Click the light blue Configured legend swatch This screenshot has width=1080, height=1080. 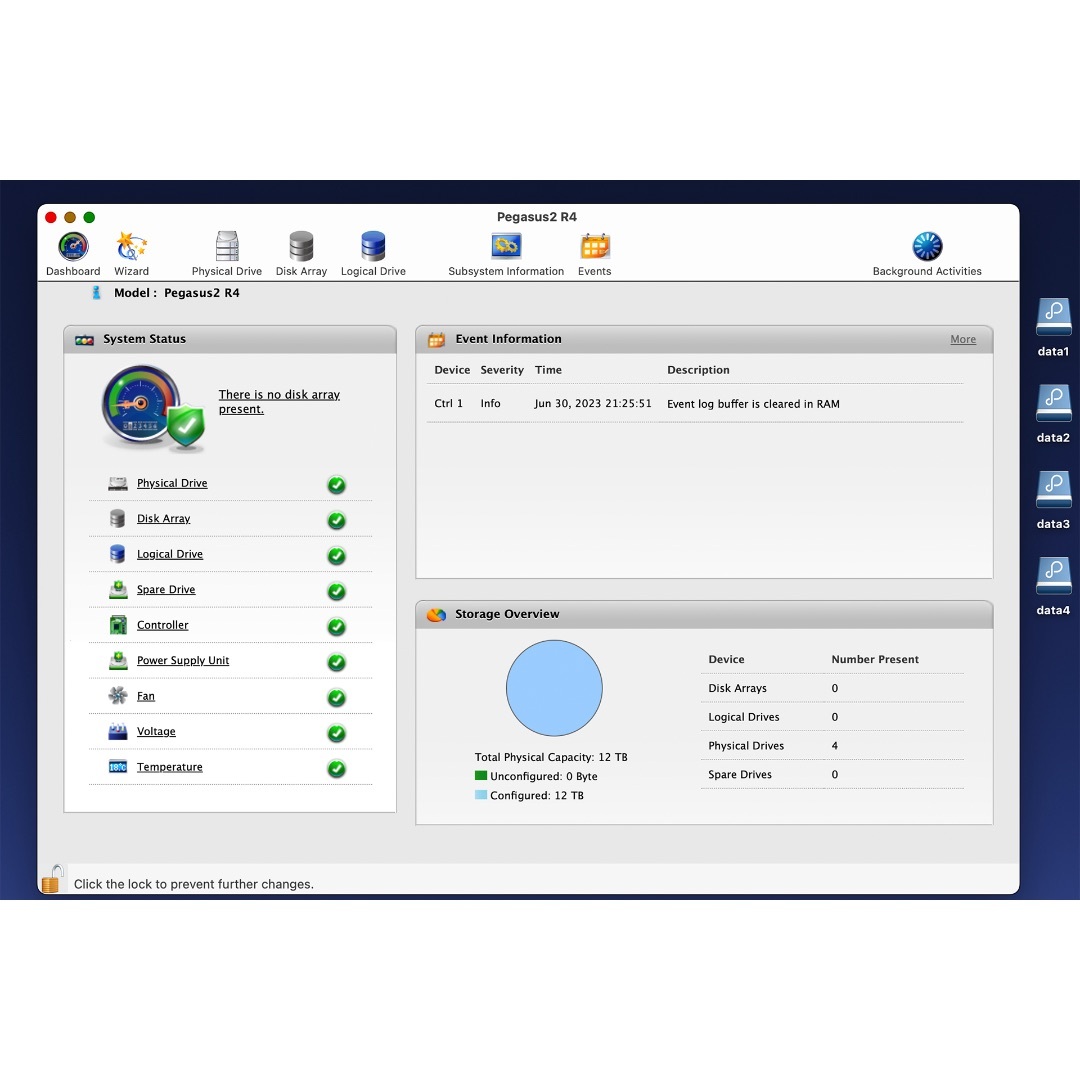pyautogui.click(x=481, y=795)
